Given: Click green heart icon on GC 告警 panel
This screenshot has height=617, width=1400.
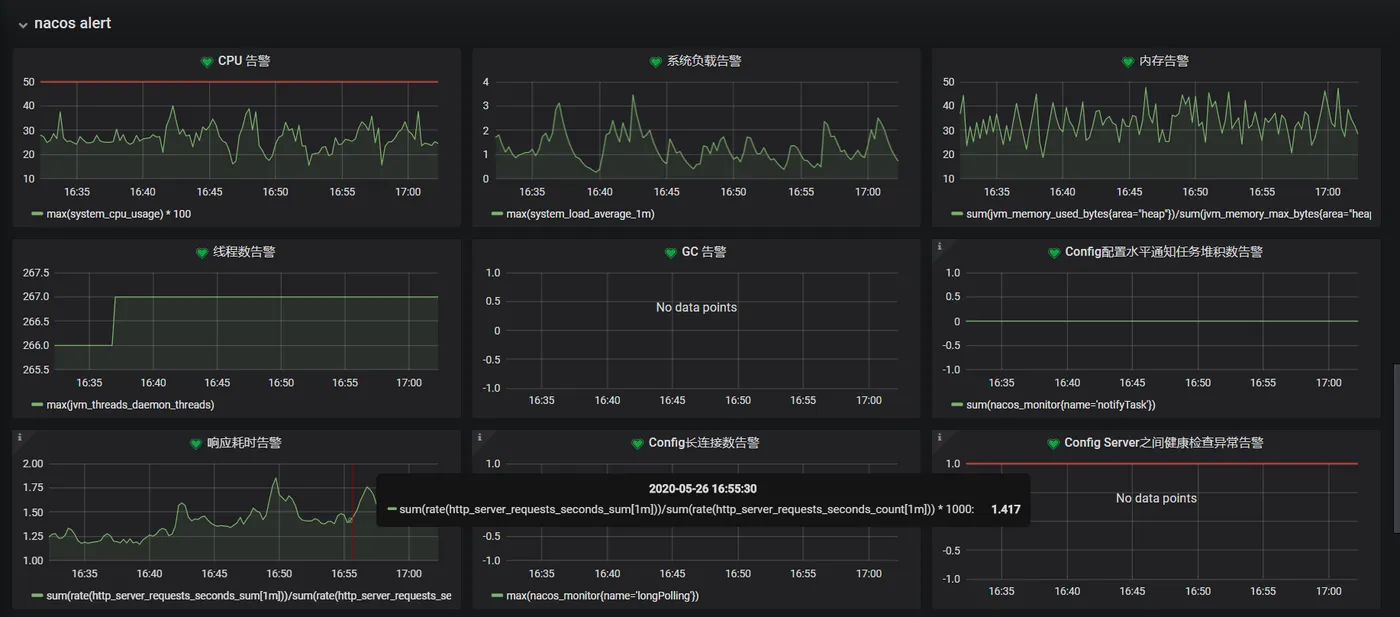Looking at the screenshot, I should (x=671, y=253).
